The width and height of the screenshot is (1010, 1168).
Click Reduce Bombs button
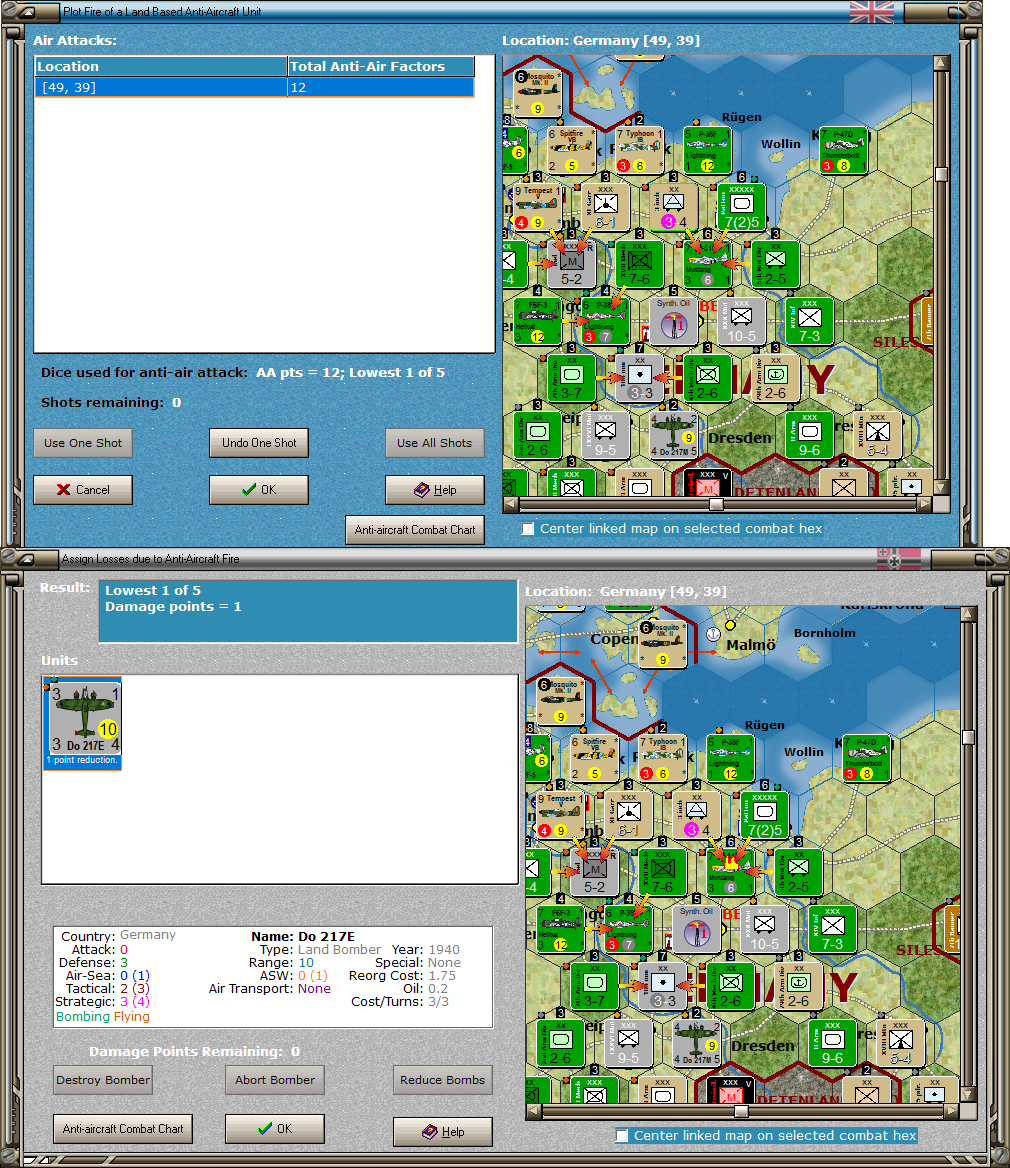(442, 1080)
